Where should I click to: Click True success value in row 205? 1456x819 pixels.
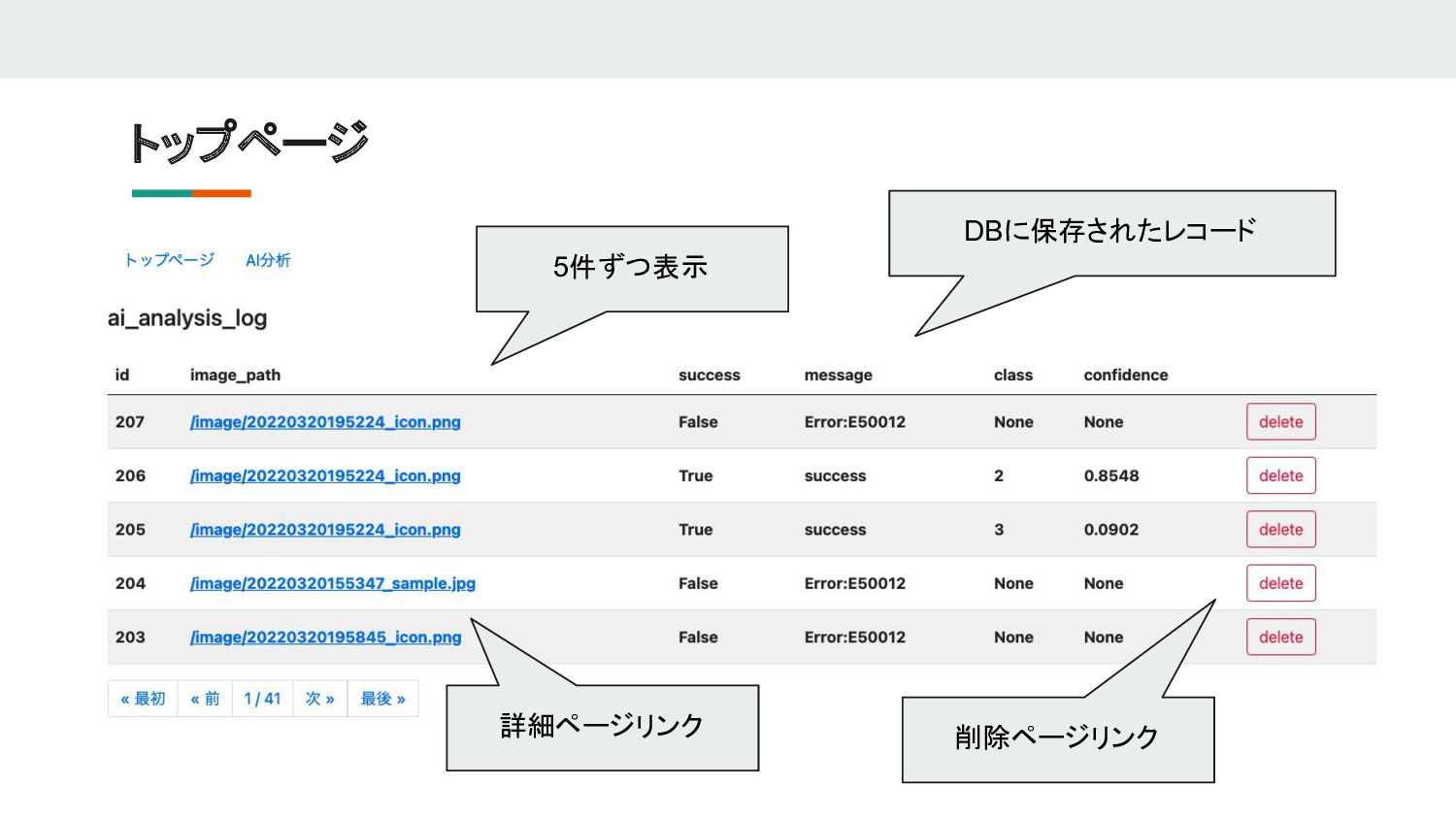coord(695,530)
